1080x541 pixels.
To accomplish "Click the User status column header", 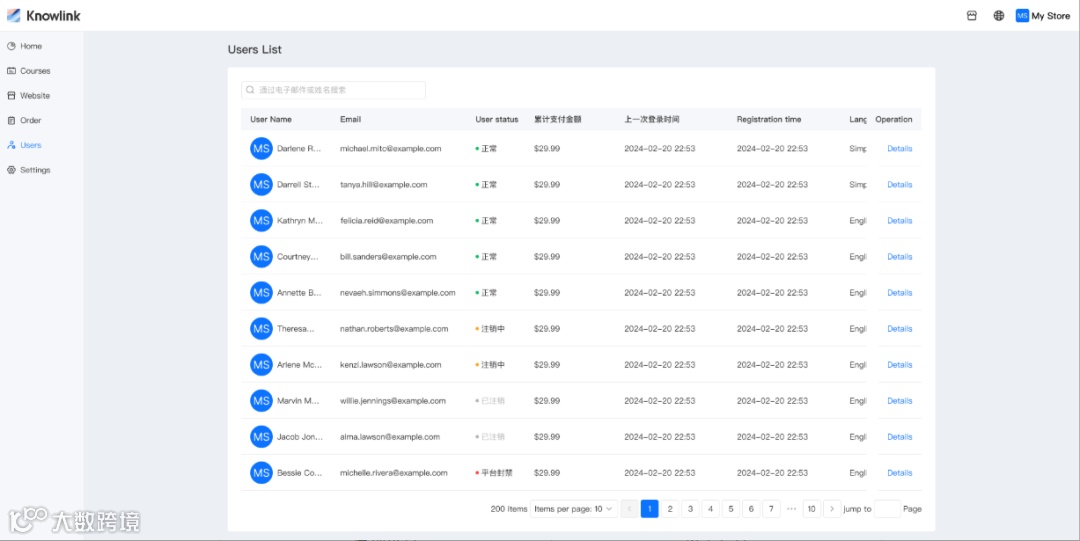I will click(497, 119).
